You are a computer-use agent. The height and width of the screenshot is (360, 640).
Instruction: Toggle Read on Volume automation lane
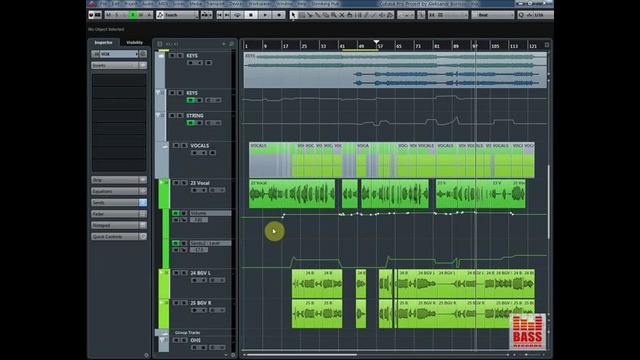tap(176, 213)
